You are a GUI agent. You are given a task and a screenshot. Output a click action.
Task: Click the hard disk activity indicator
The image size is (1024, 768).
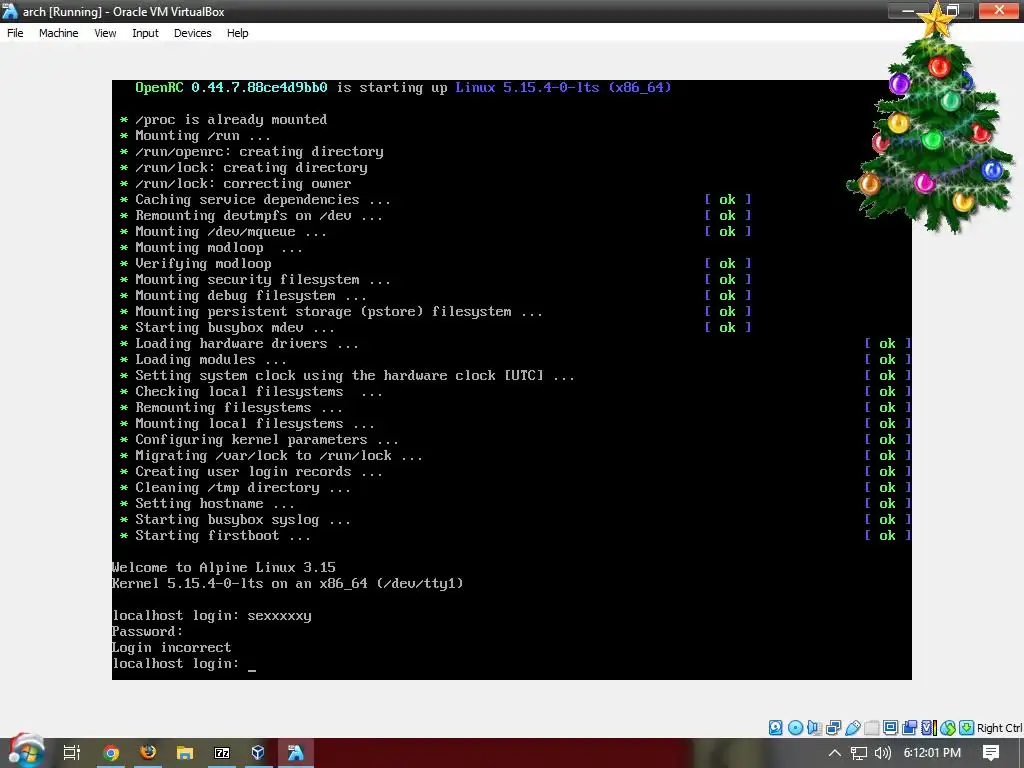(x=775, y=728)
